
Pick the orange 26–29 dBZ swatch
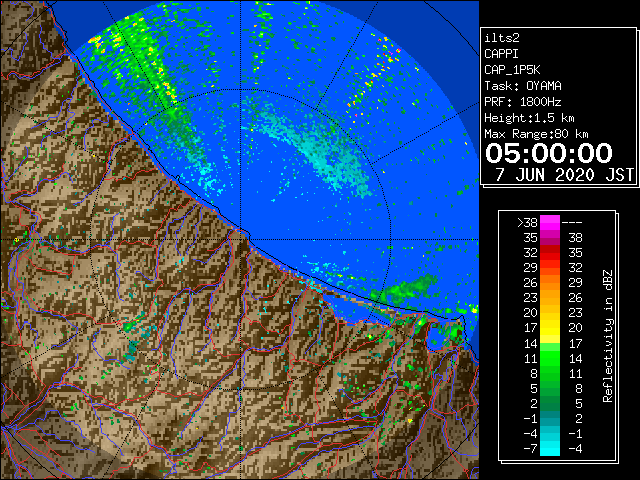tap(550, 283)
